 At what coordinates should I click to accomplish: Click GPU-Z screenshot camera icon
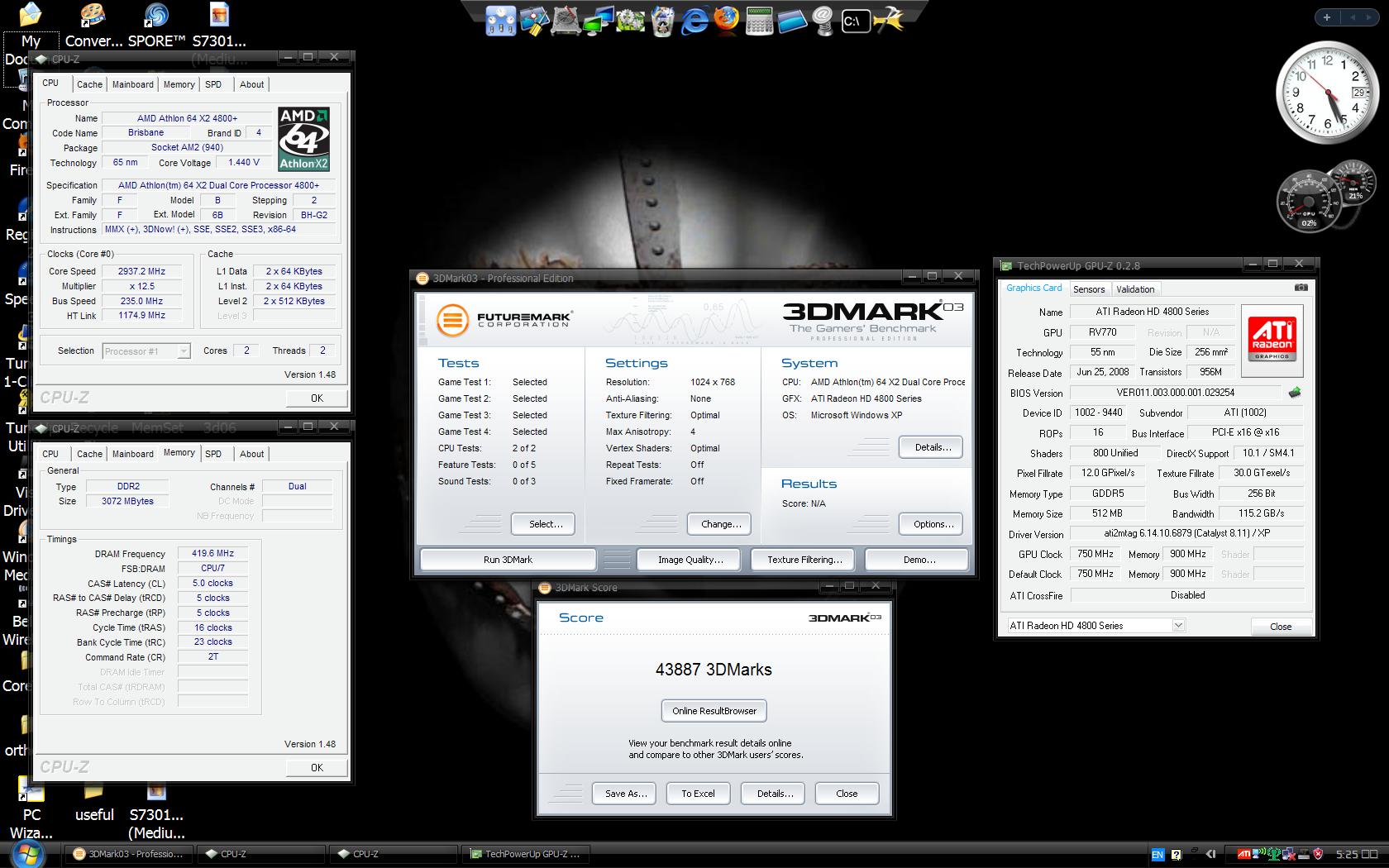[1301, 288]
